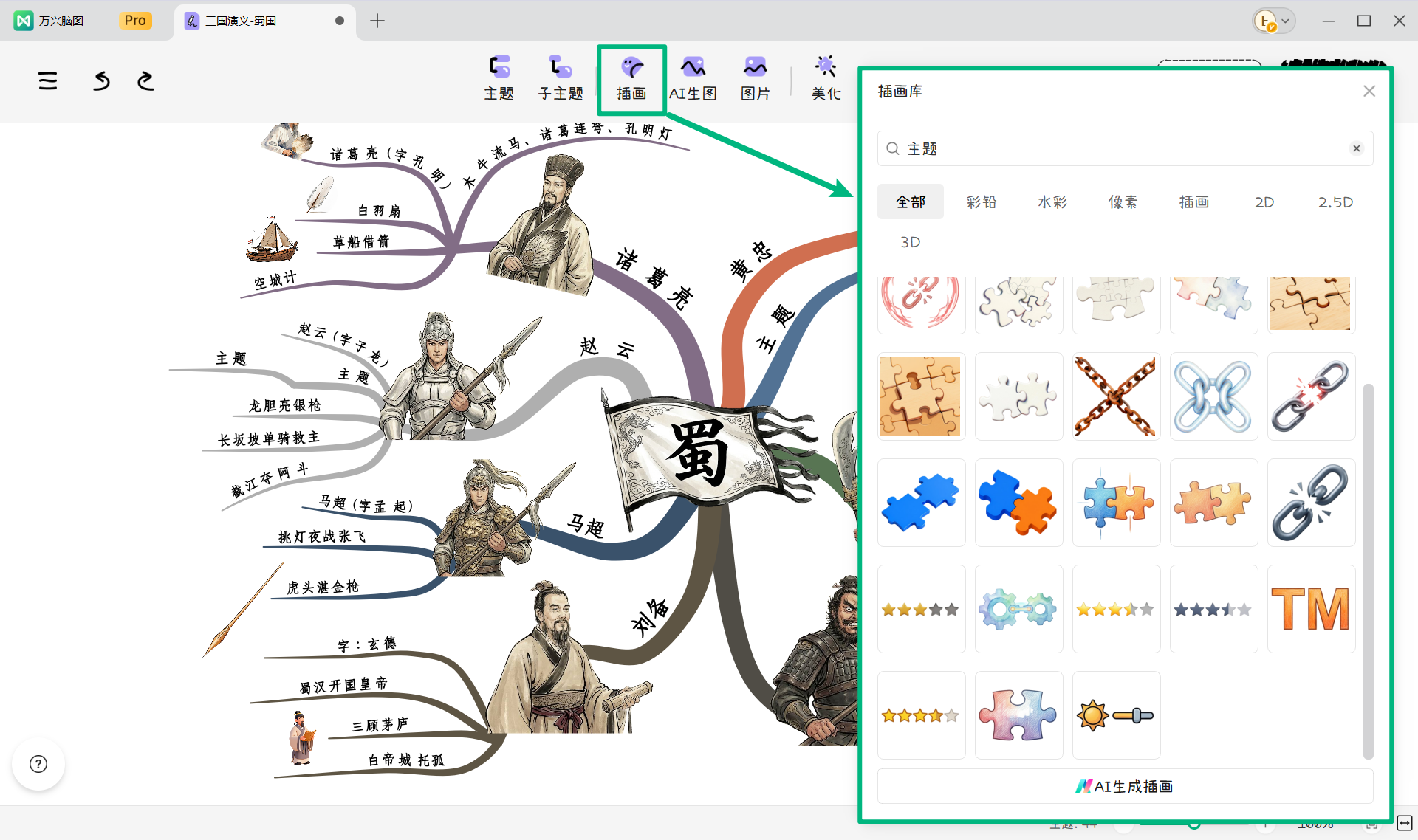Open the user account avatar dropdown
Screen dimensions: 1418x840
(1273, 21)
